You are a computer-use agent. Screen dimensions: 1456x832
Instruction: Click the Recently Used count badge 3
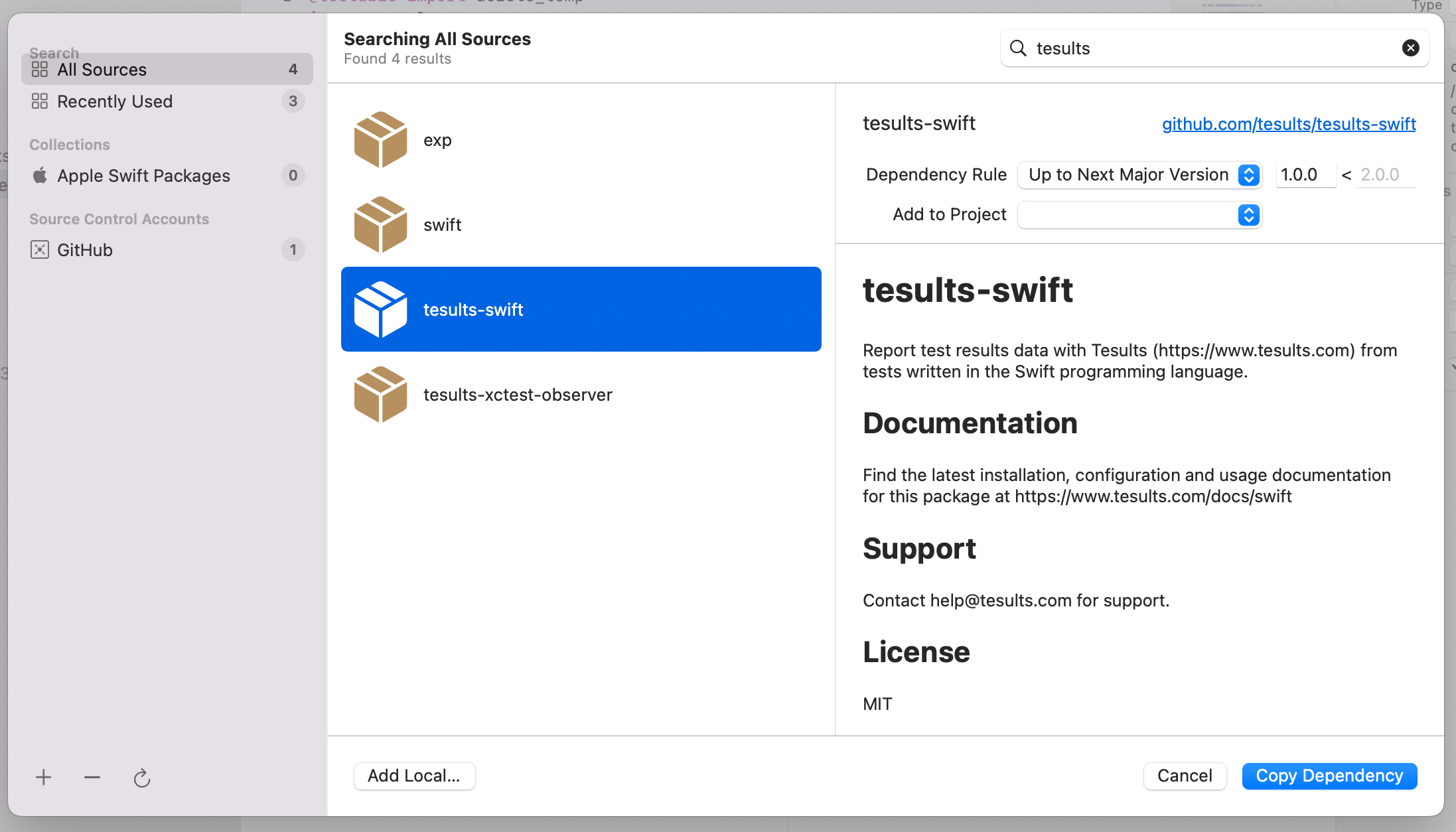click(293, 101)
